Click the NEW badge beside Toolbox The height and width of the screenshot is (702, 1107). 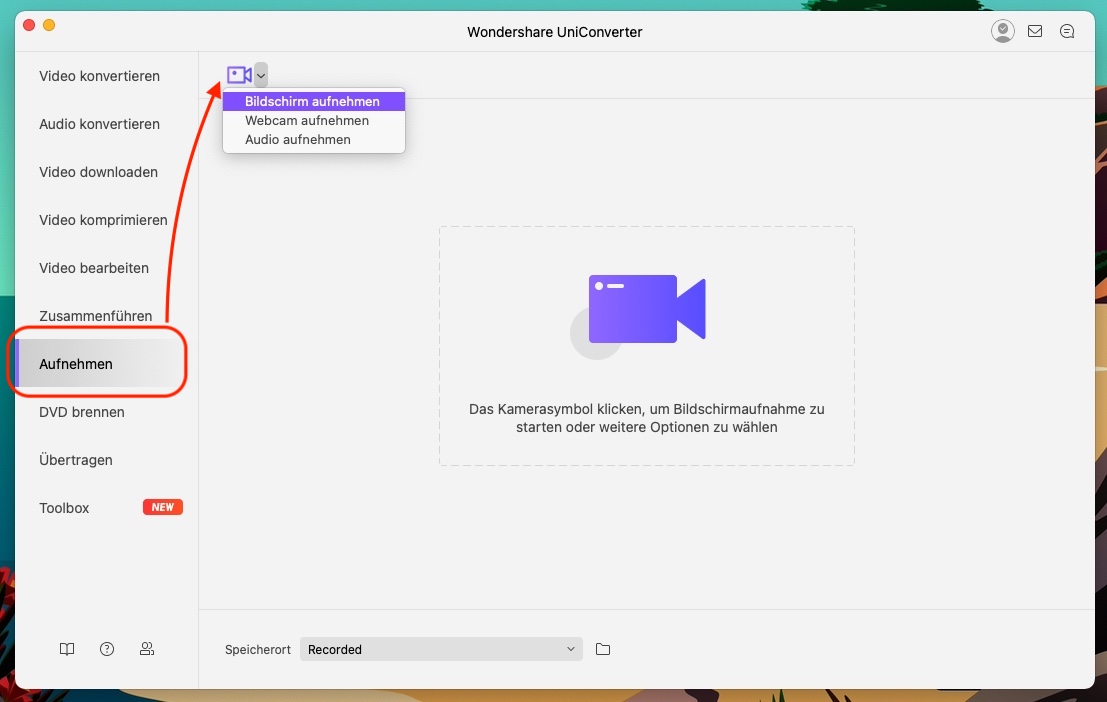[163, 507]
